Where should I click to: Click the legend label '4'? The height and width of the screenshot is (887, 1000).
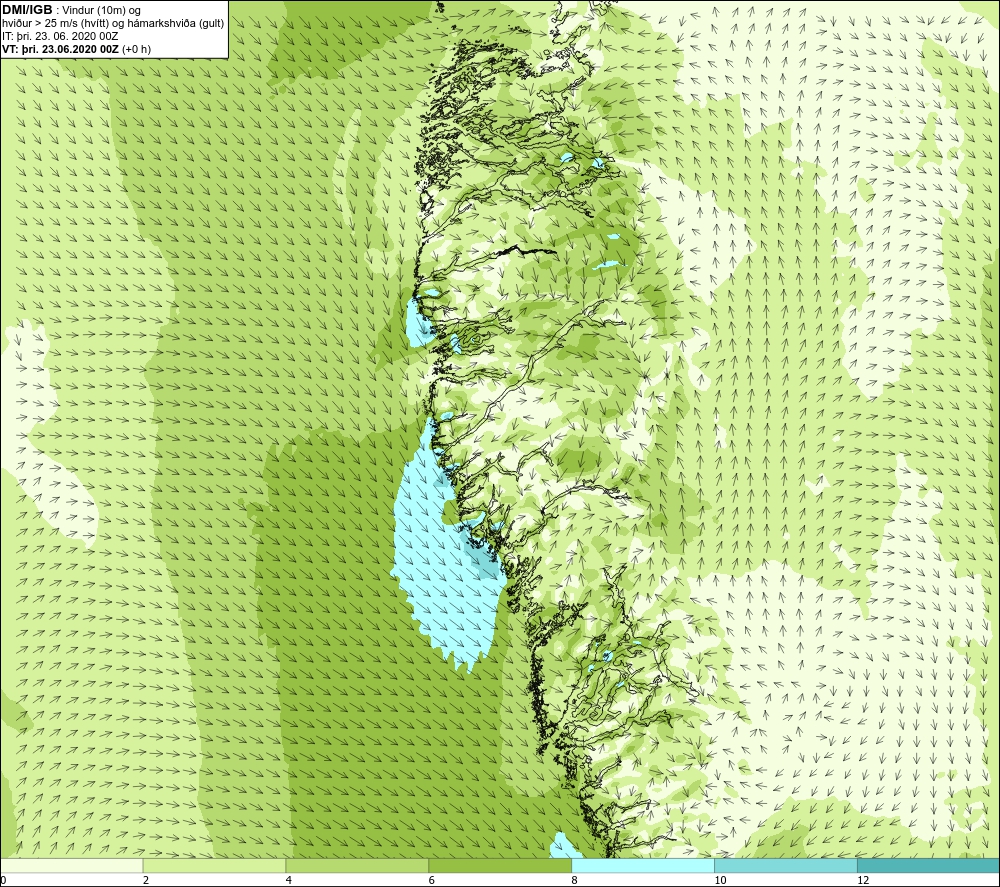(x=288, y=880)
